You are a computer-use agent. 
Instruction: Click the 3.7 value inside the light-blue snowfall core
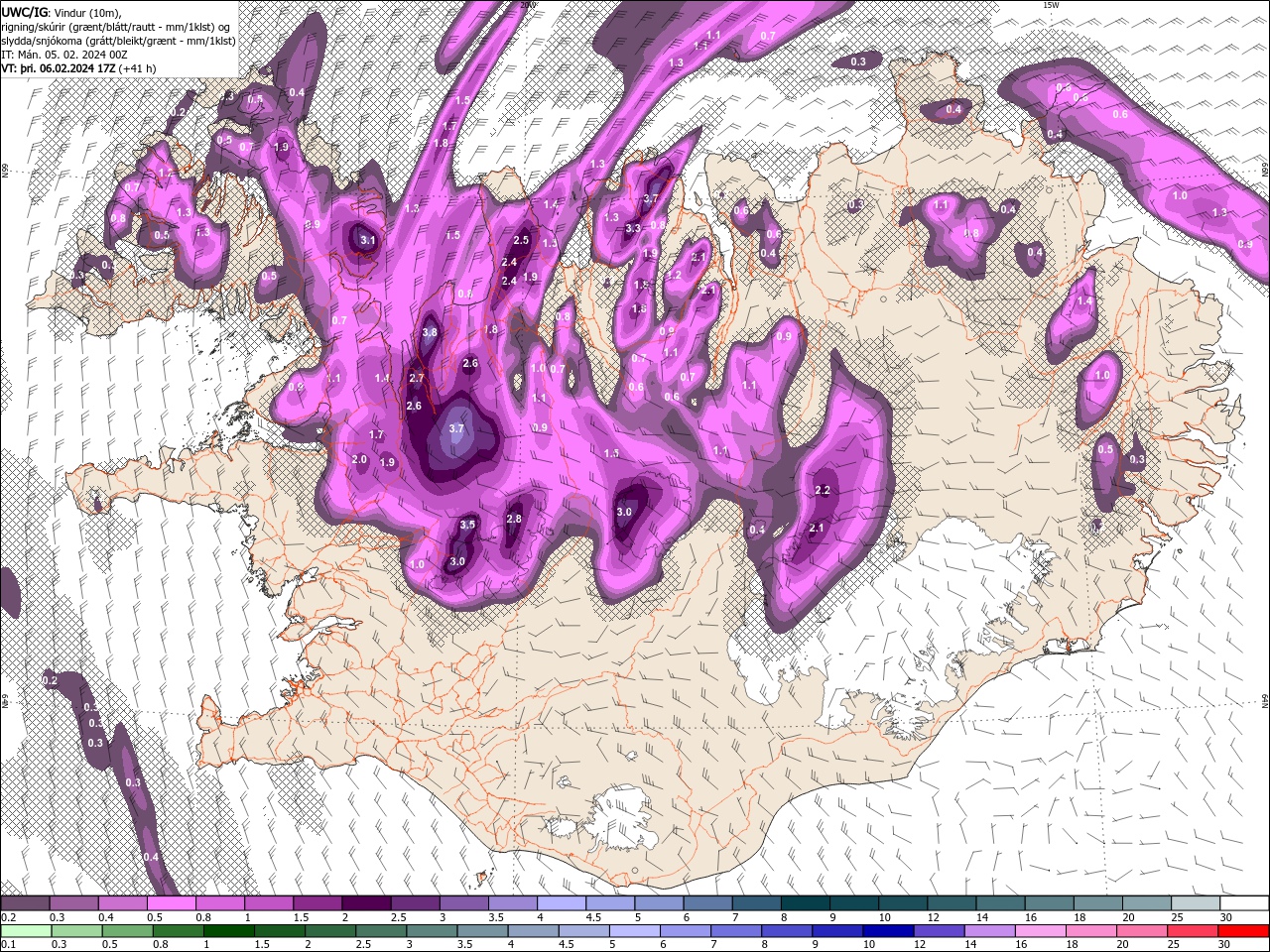click(x=456, y=428)
